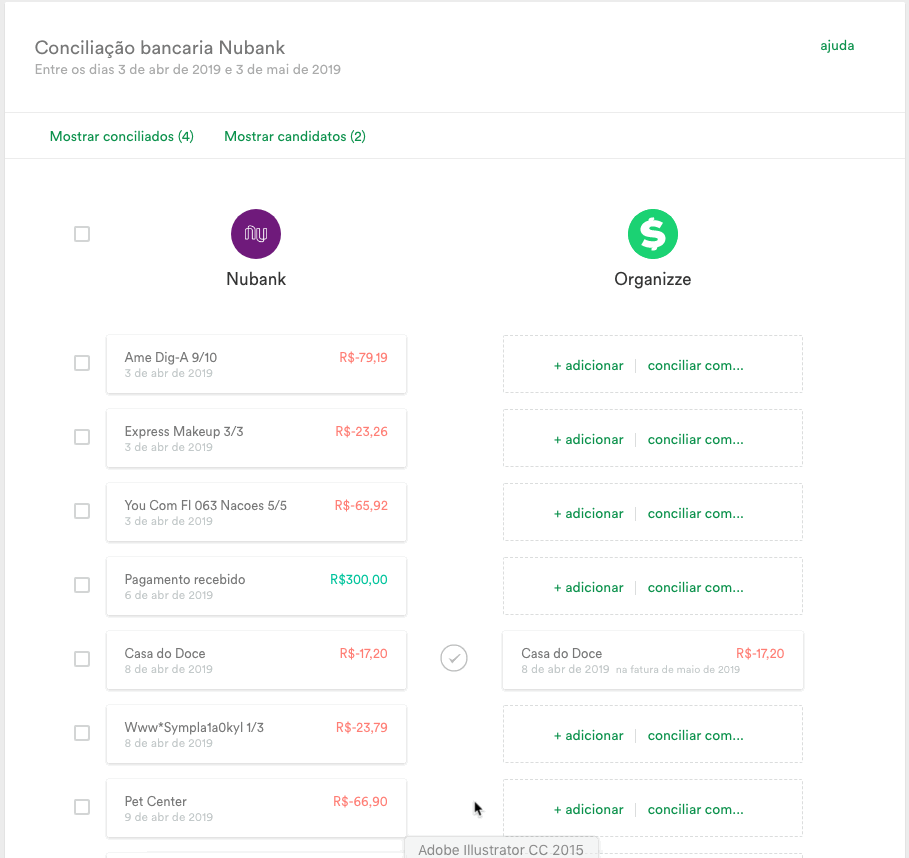The image size is (909, 858).
Task: Open conciliar com... for Express Makeup 3/3
Action: (x=695, y=439)
